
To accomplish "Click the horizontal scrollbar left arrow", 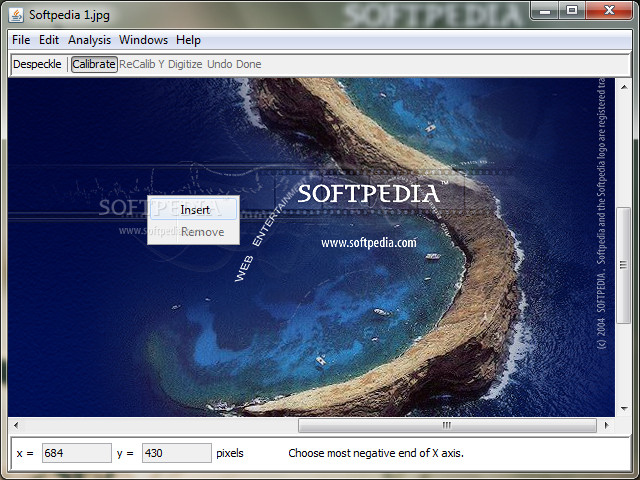I will click(x=16, y=425).
